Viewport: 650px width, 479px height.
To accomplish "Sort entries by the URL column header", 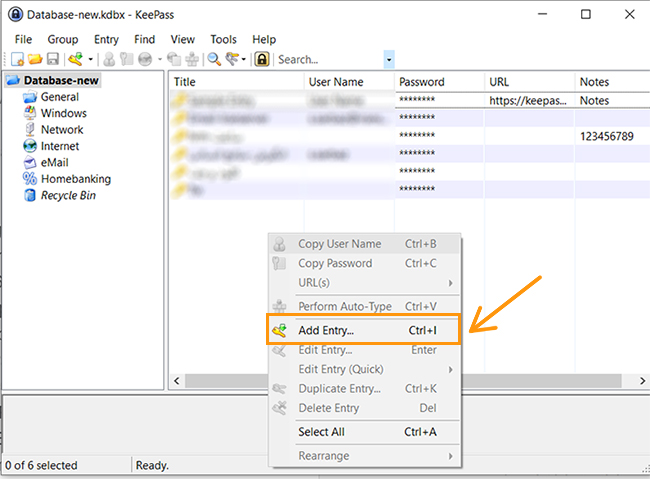I will tap(530, 82).
